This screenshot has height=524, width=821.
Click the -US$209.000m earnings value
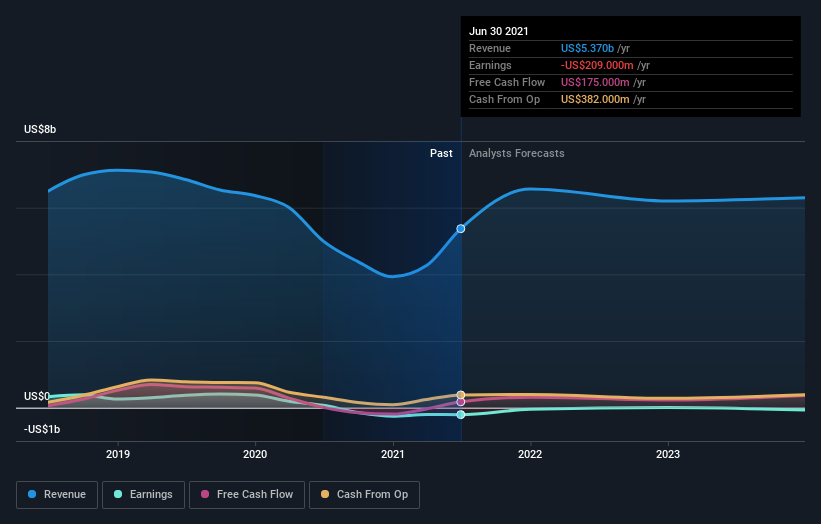coord(597,65)
